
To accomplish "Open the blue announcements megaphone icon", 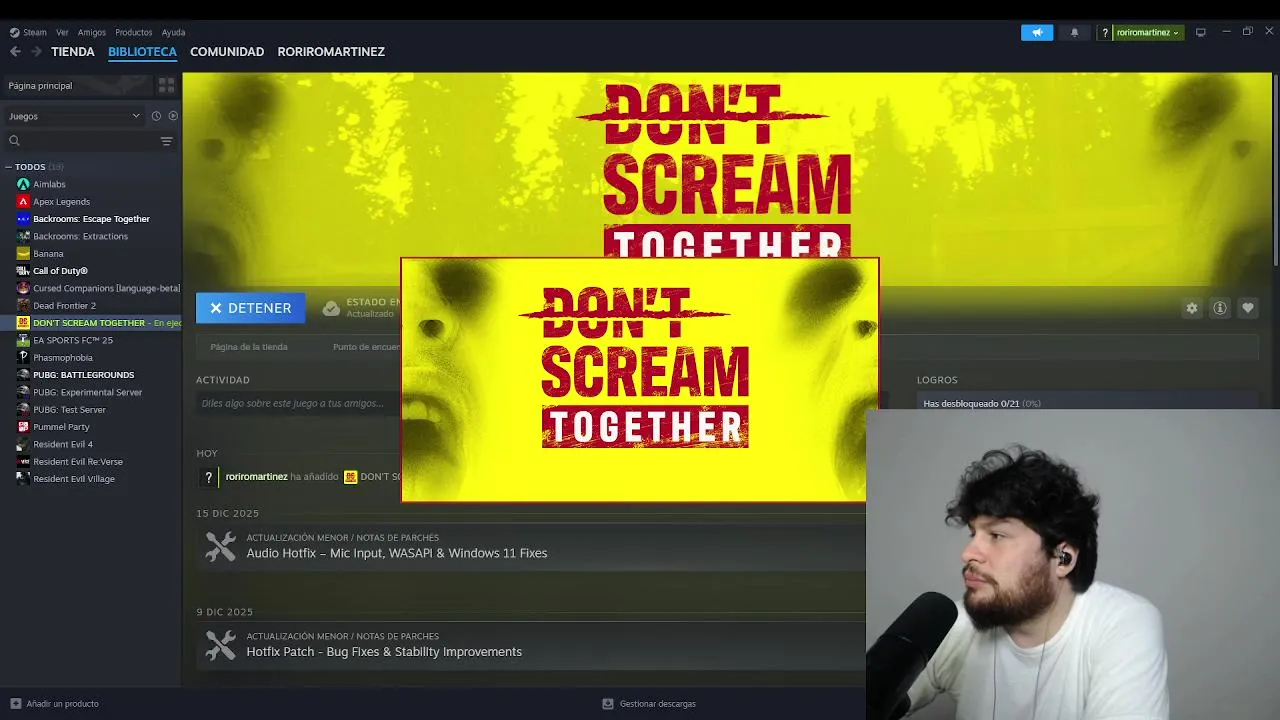I will click(1037, 32).
